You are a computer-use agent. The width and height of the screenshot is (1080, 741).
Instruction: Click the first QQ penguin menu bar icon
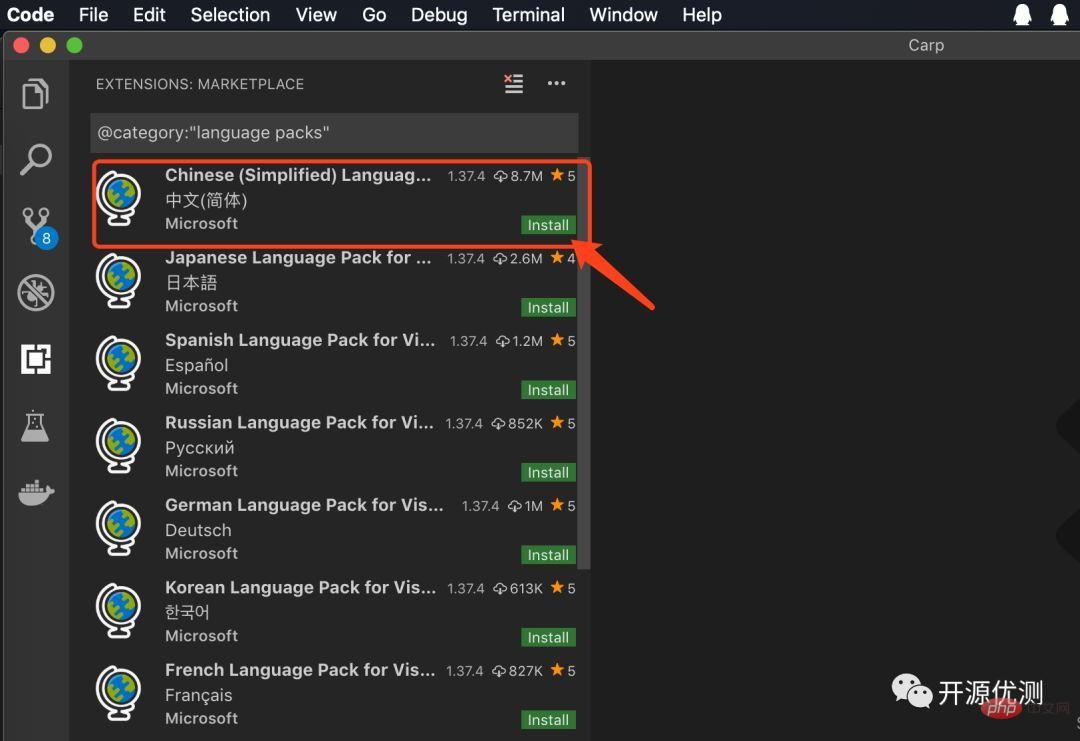click(x=1023, y=14)
